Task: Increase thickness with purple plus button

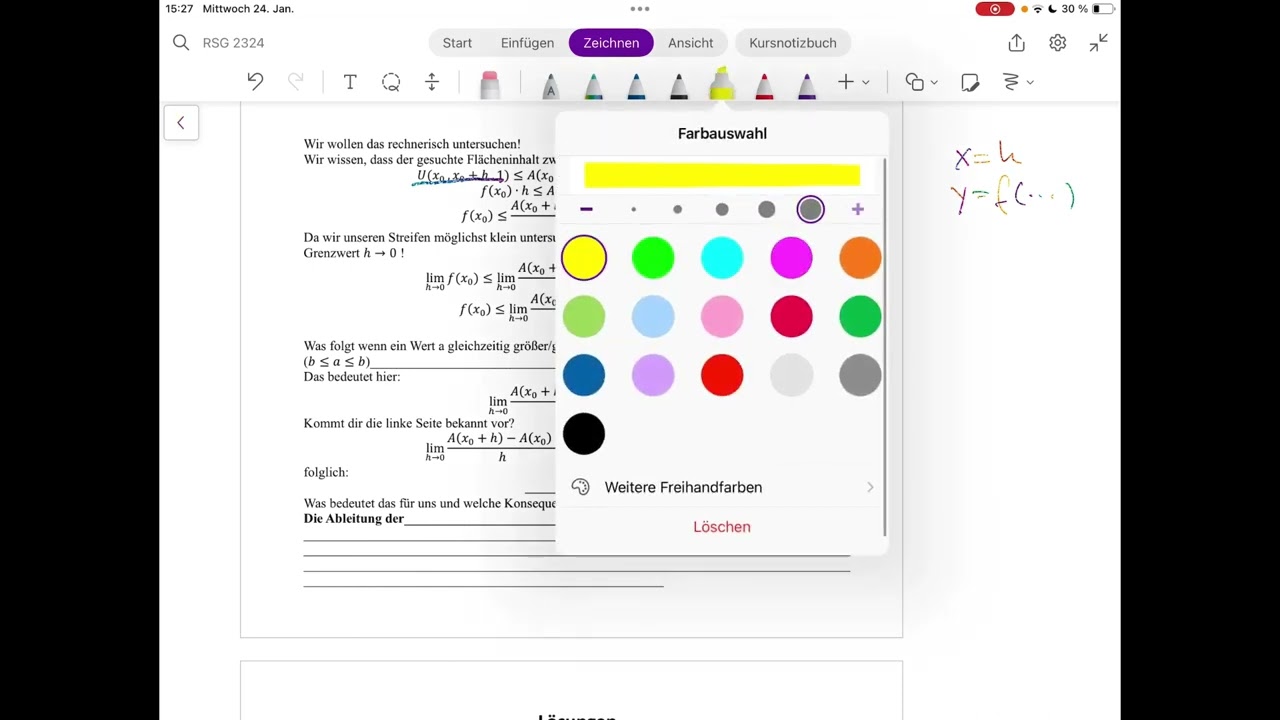Action: [858, 209]
